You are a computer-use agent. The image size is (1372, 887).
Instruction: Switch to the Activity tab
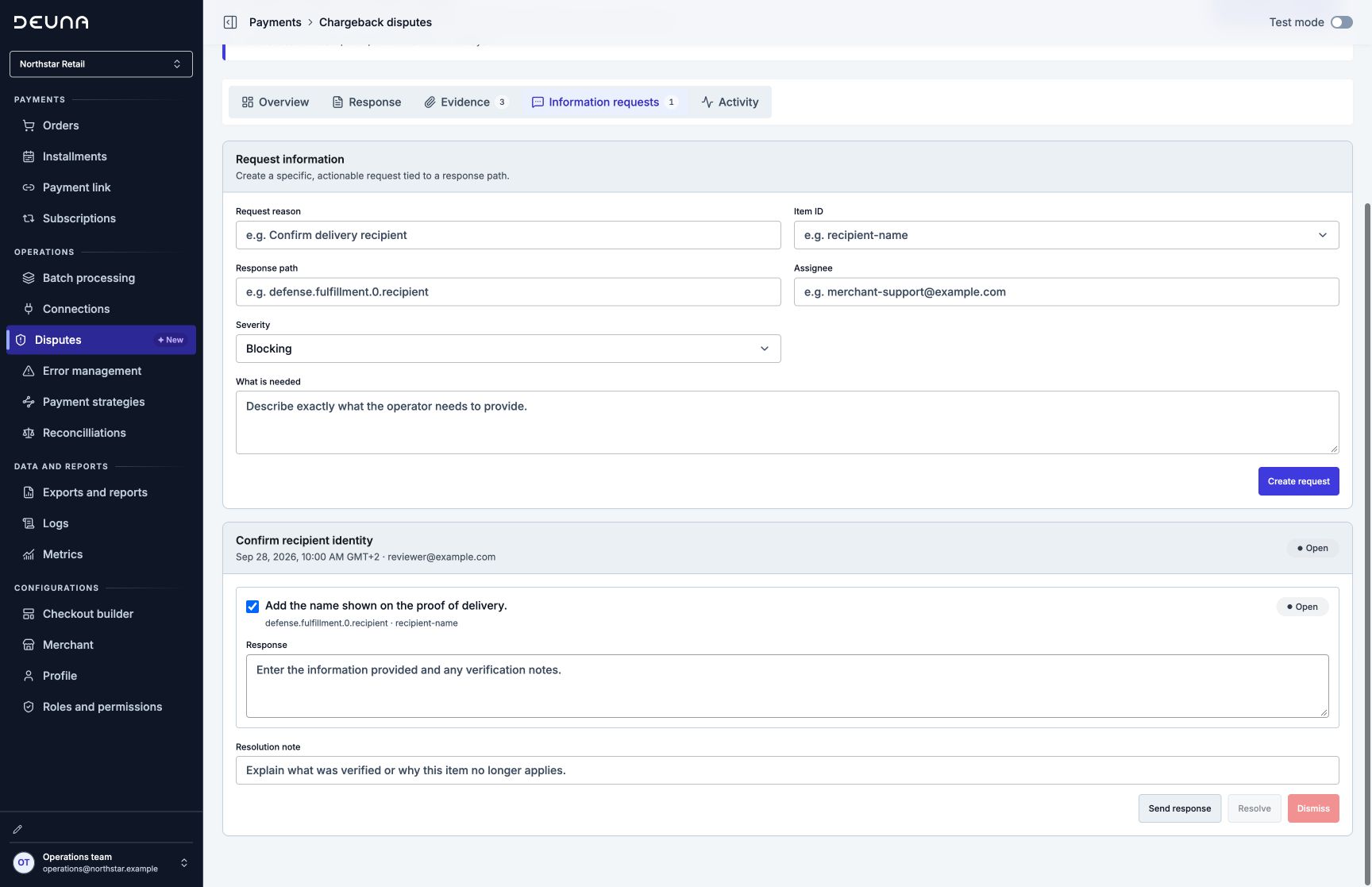730,102
